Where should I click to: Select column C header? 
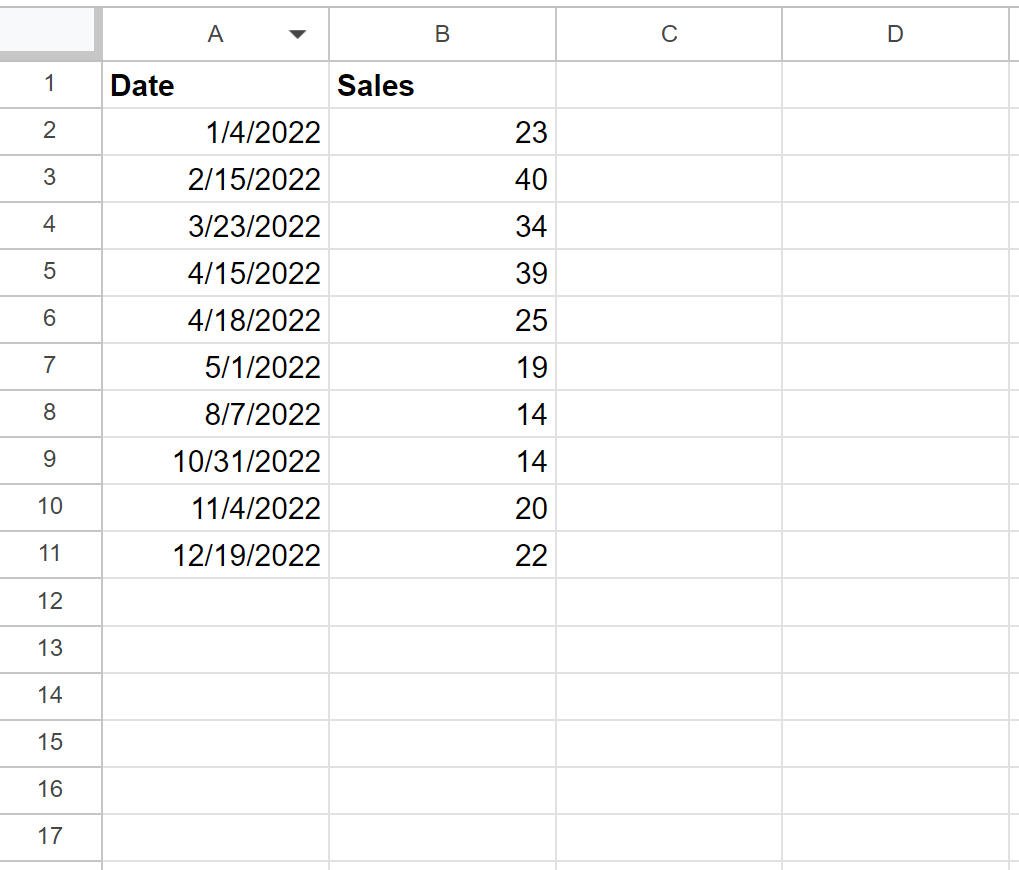click(669, 34)
